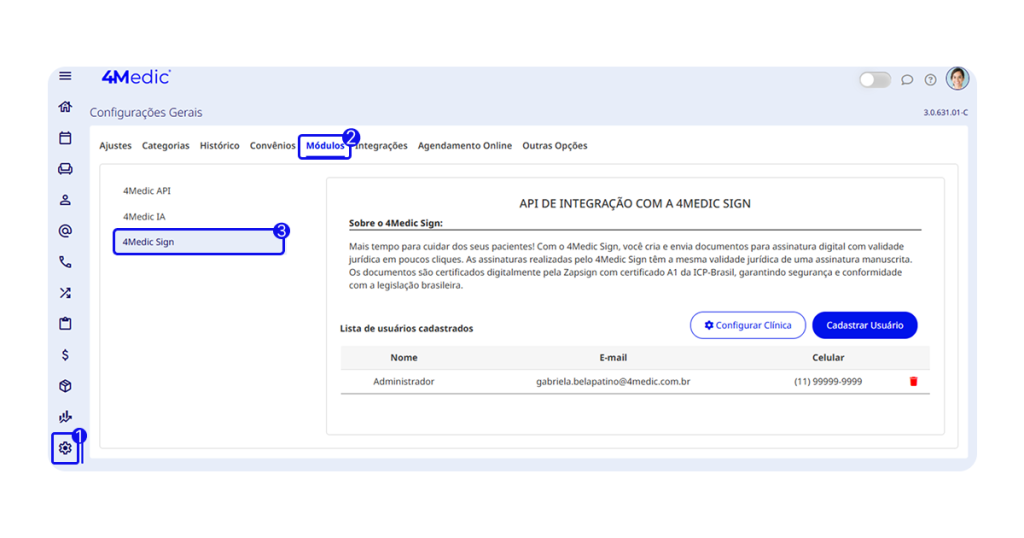Image resolution: width=1024 pixels, height=538 pixels.
Task: Click the Configurar Clínica button
Action: pos(748,325)
